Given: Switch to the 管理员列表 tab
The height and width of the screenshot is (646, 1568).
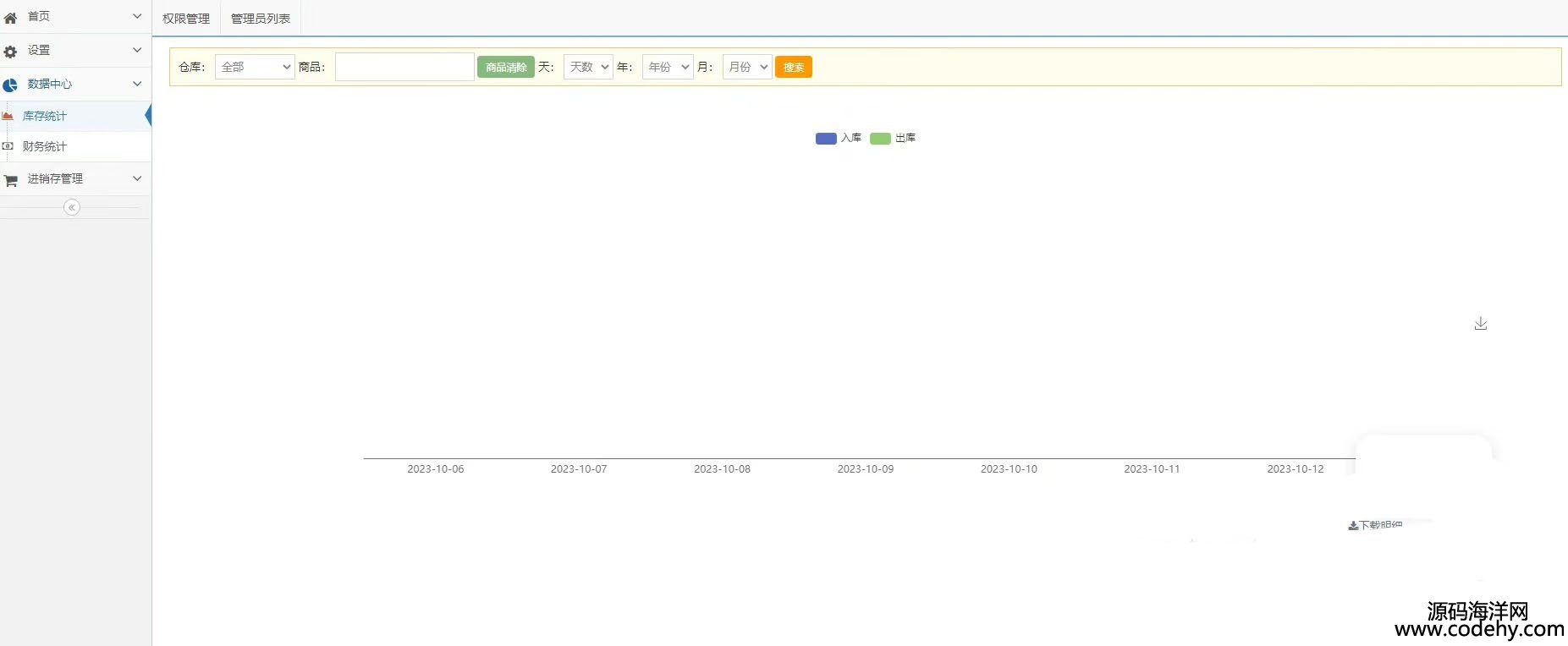Looking at the screenshot, I should (261, 19).
